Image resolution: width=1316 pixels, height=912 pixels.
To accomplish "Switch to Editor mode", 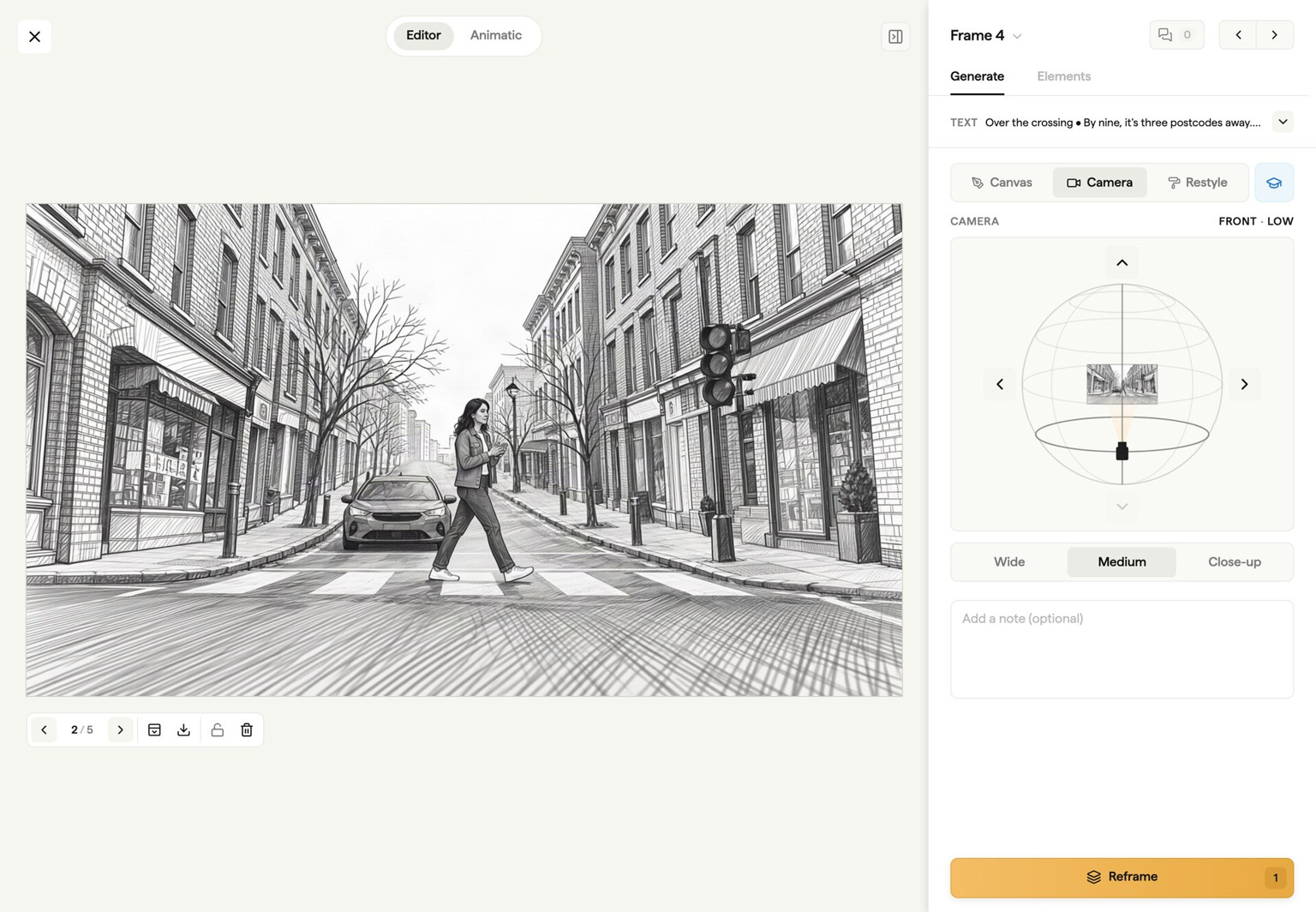I will tap(423, 36).
